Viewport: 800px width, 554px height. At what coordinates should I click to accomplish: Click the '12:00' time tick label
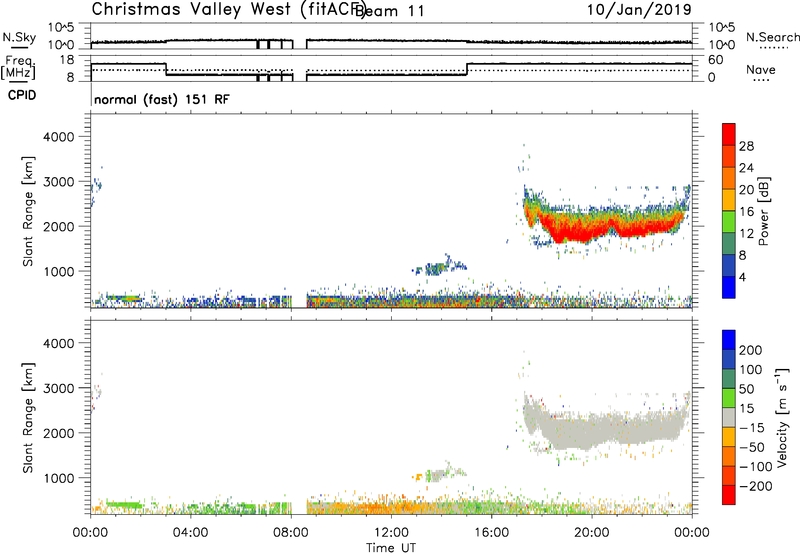click(391, 533)
